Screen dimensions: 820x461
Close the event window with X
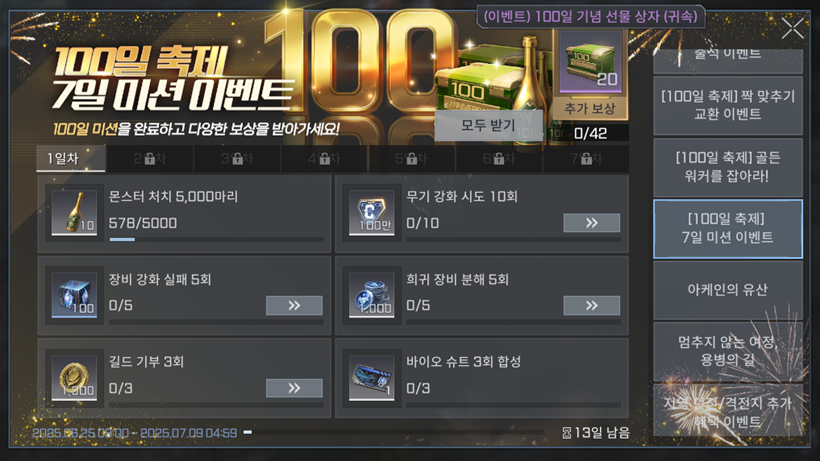click(x=792, y=28)
